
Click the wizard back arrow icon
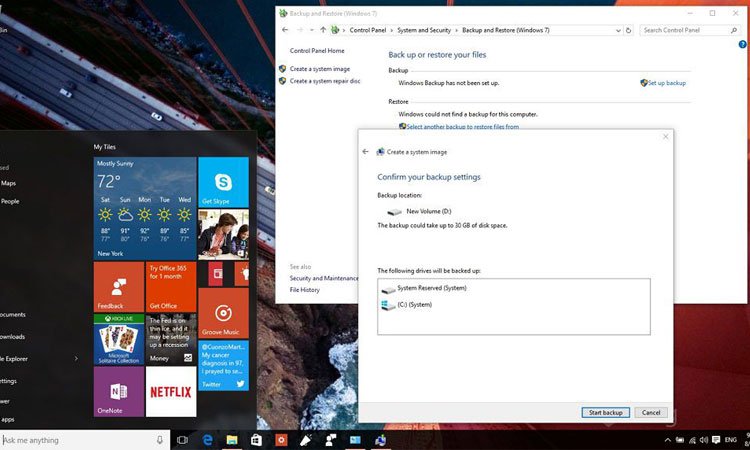366,152
